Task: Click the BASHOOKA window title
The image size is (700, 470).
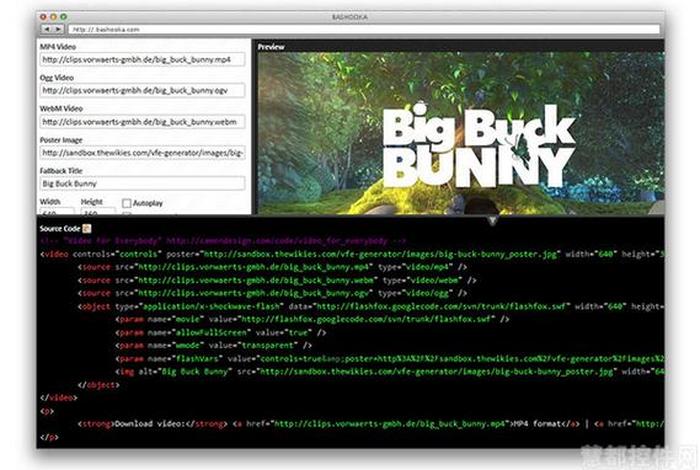Action: click(x=350, y=17)
